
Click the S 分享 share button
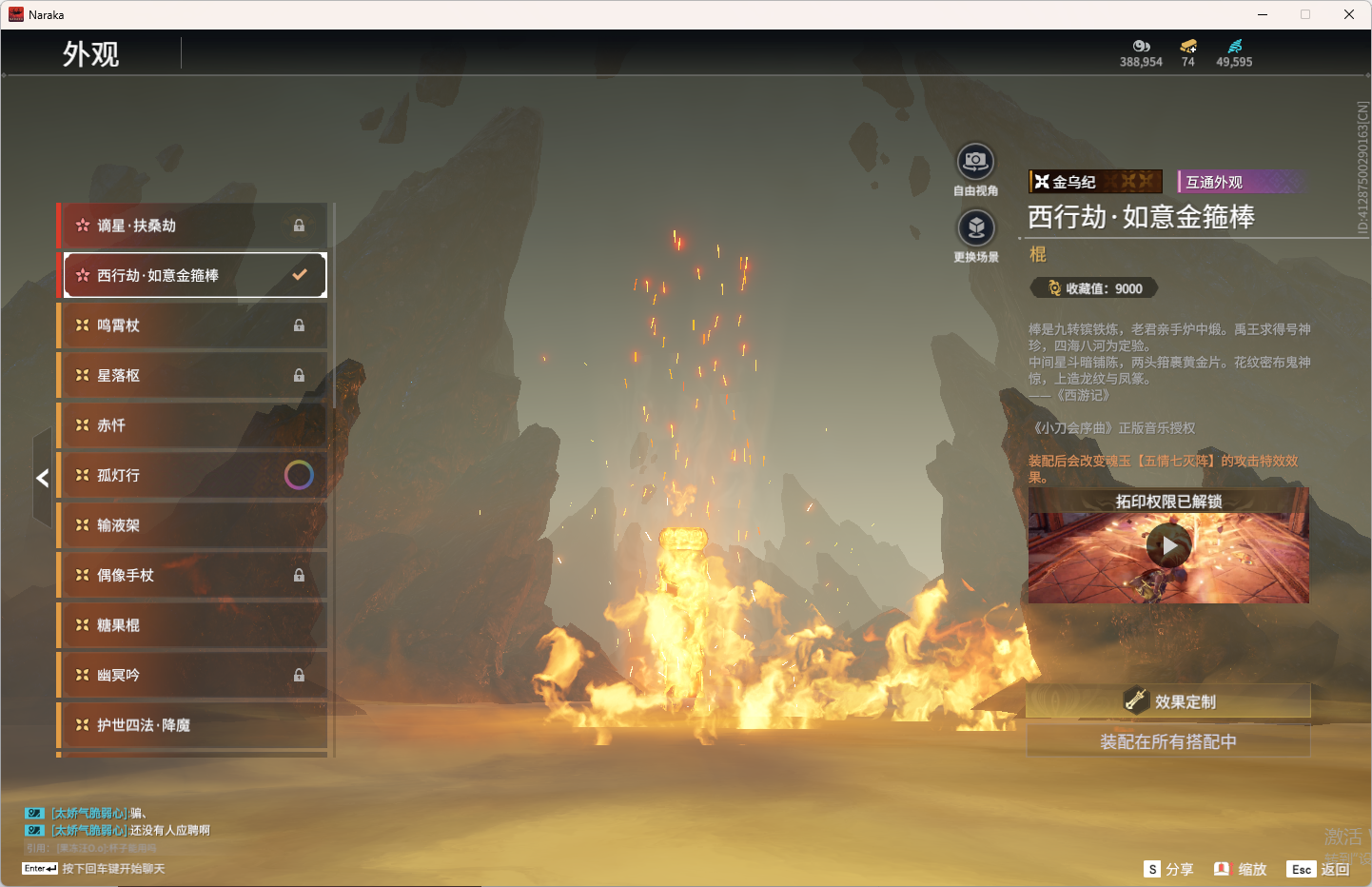tap(1168, 869)
